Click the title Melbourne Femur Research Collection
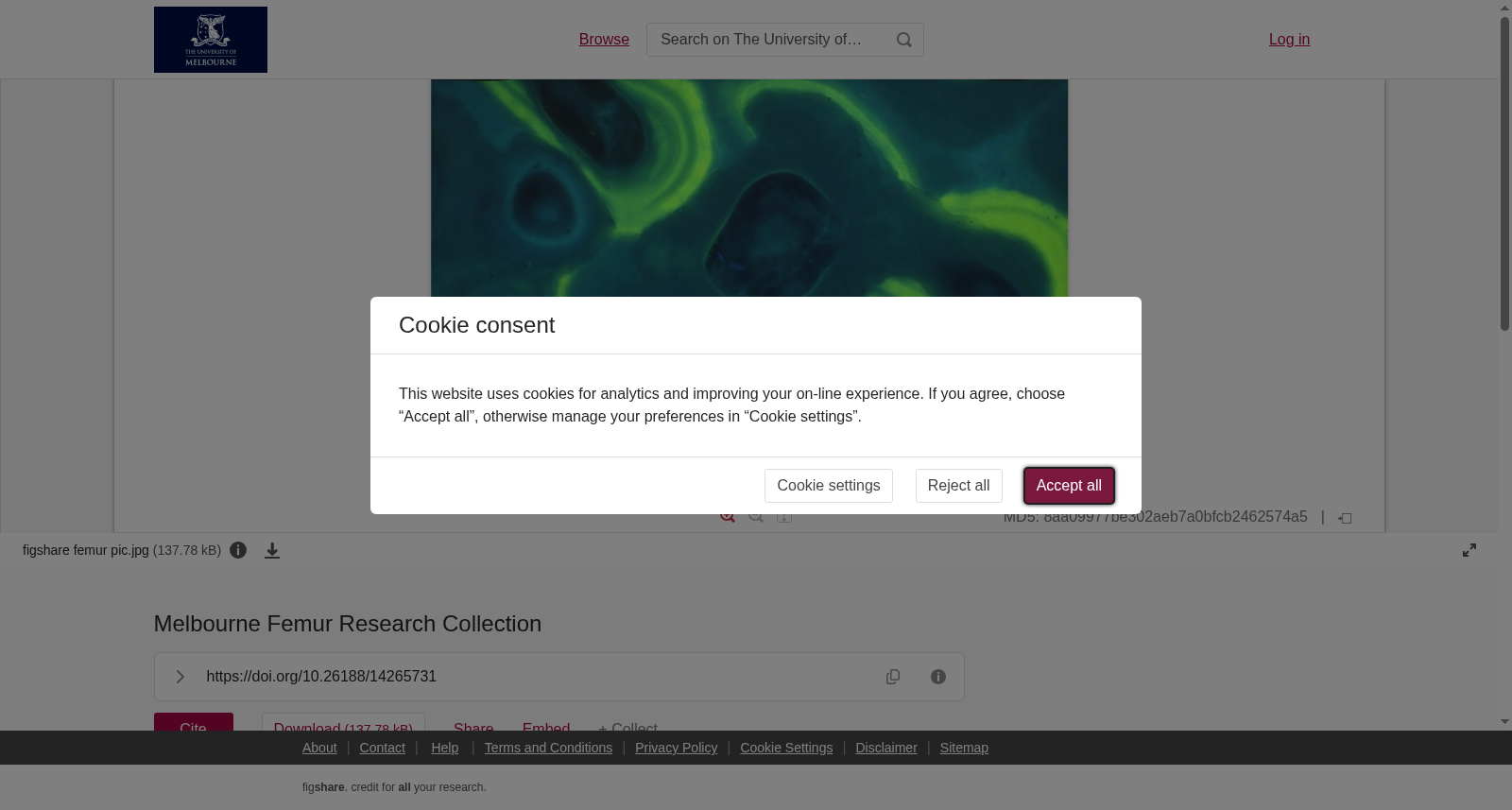Screen dimensions: 1512x810 (348, 624)
